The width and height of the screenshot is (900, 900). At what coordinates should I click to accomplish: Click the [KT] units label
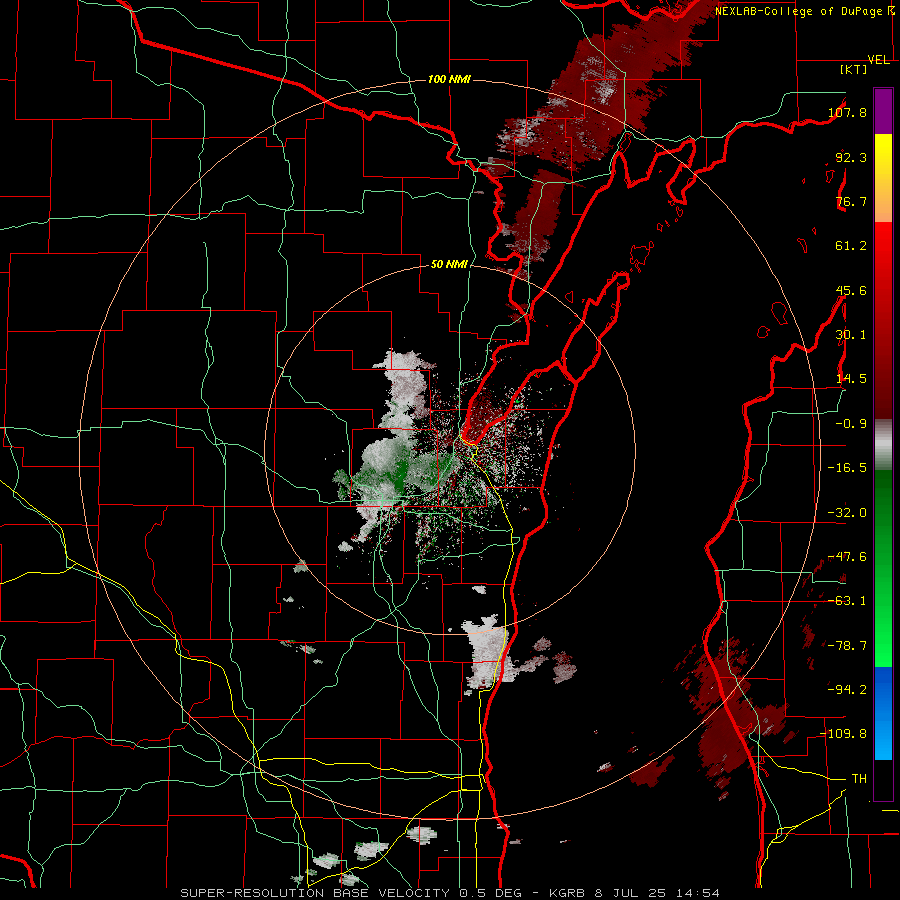coord(854,69)
